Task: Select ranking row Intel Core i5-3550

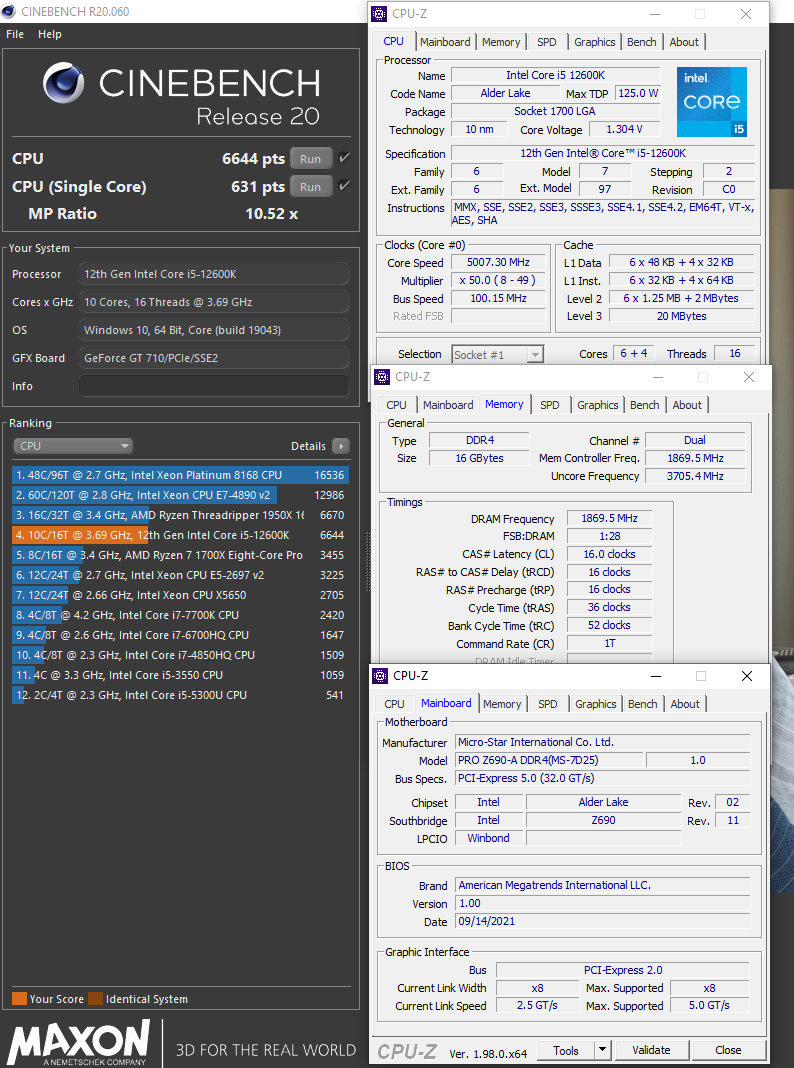Action: [x=180, y=675]
